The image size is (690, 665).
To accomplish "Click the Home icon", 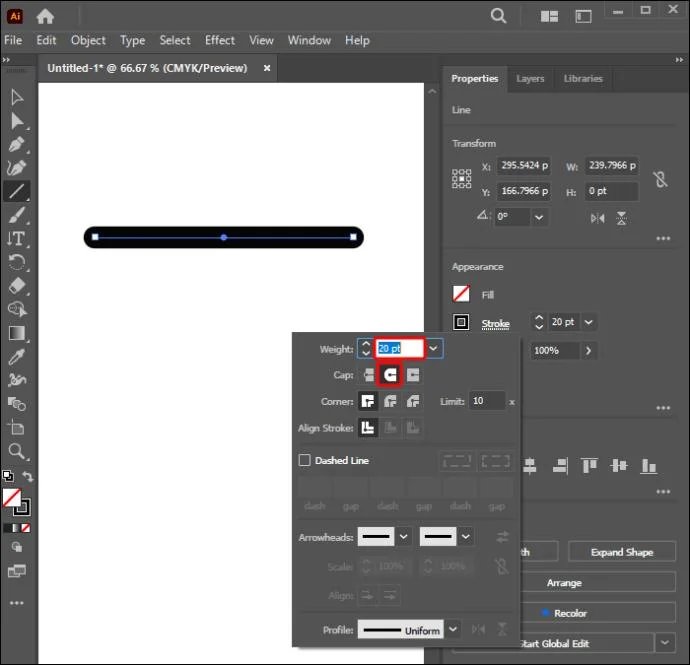I will 45,17.
